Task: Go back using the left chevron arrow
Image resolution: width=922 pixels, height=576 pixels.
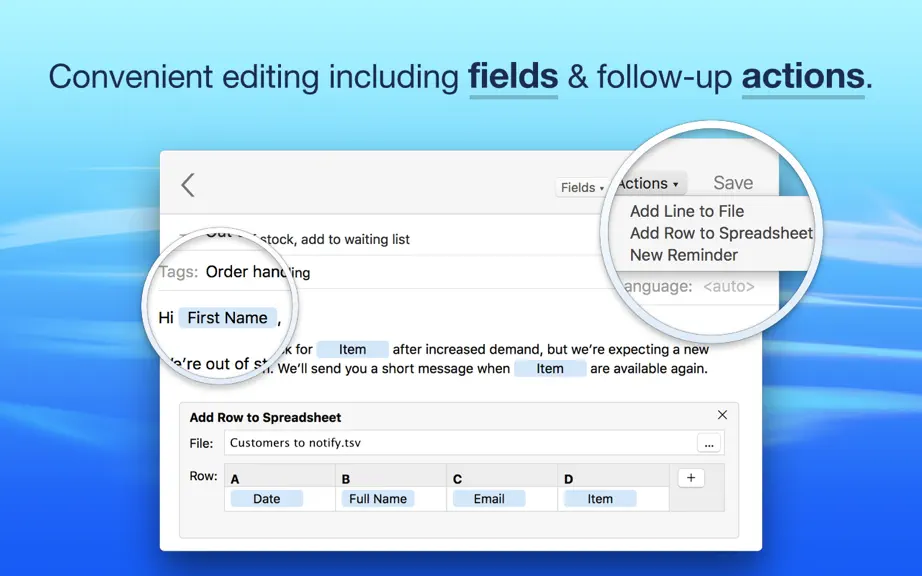Action: 188,185
